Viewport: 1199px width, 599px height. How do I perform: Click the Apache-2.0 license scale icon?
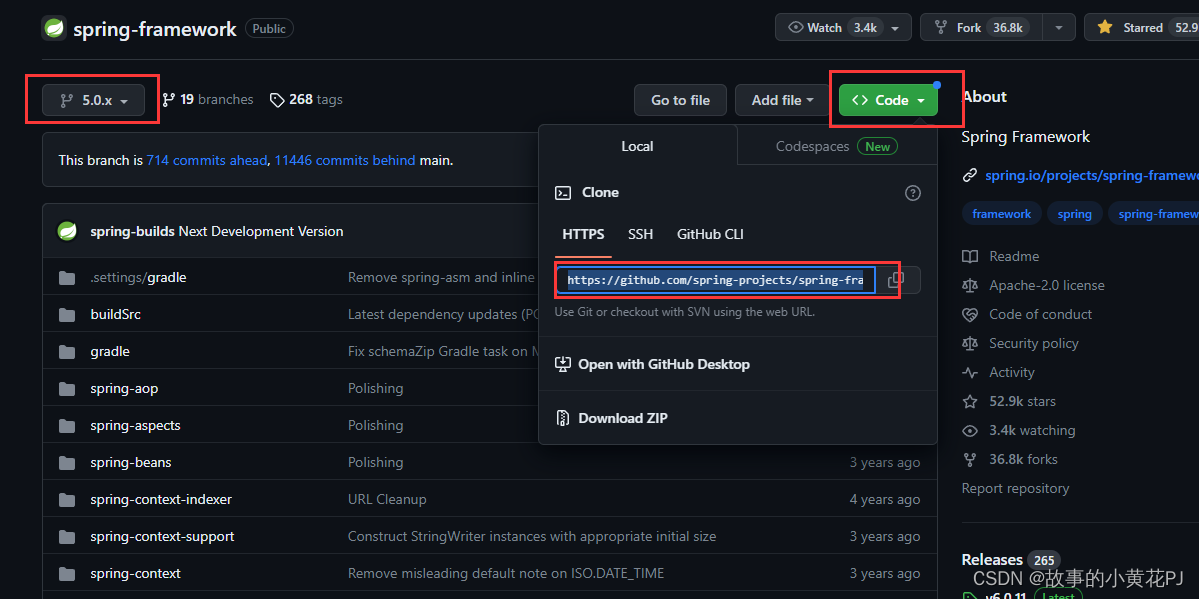[x=970, y=285]
